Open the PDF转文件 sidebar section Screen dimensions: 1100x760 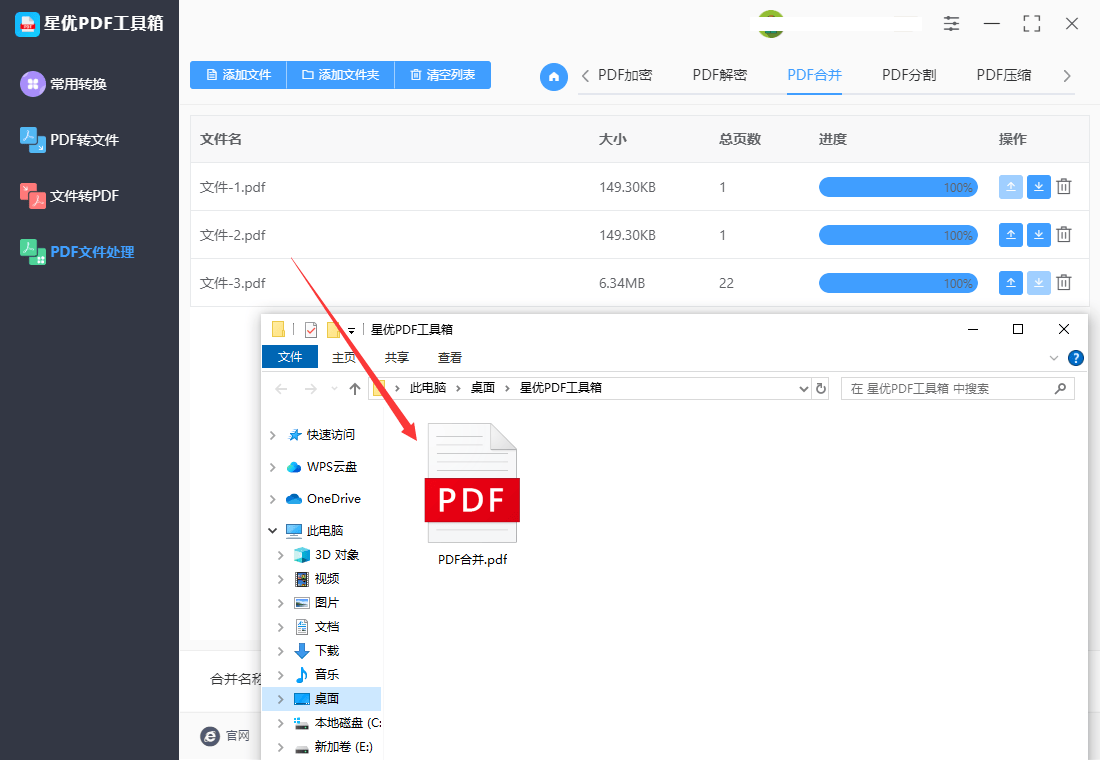click(x=69, y=140)
